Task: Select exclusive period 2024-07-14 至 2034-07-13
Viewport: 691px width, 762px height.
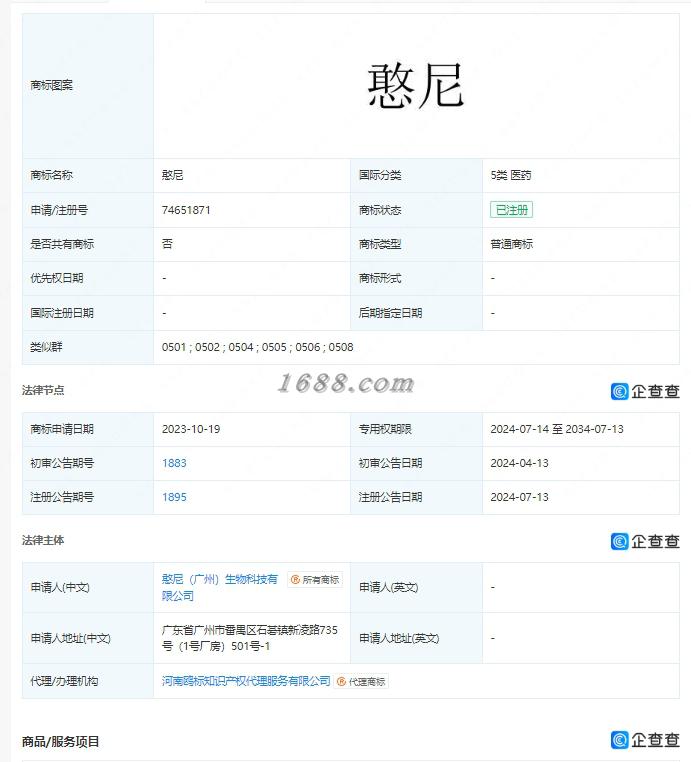Action: tap(557, 429)
